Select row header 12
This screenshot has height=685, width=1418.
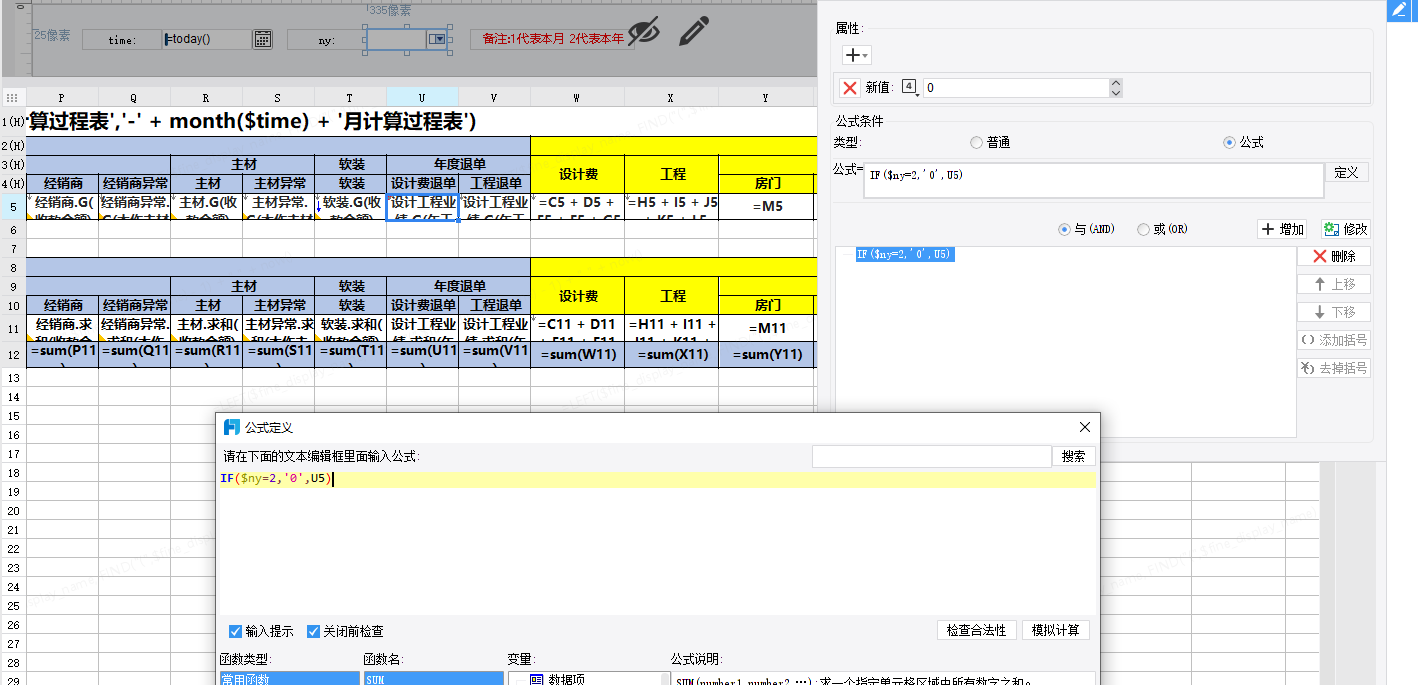pos(13,355)
